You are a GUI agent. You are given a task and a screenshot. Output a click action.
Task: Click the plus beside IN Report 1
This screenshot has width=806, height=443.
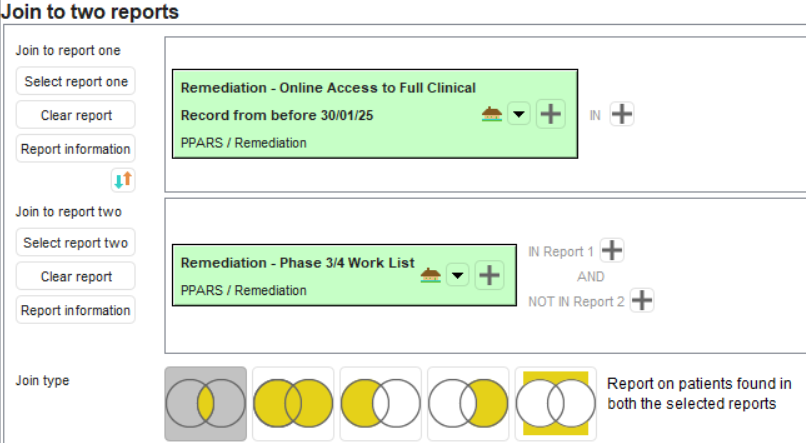(612, 251)
